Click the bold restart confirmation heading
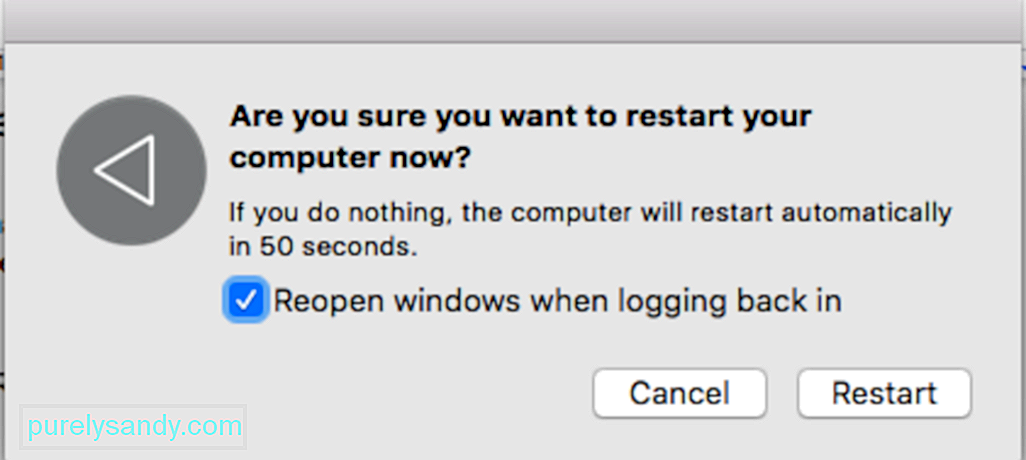 tap(521, 137)
